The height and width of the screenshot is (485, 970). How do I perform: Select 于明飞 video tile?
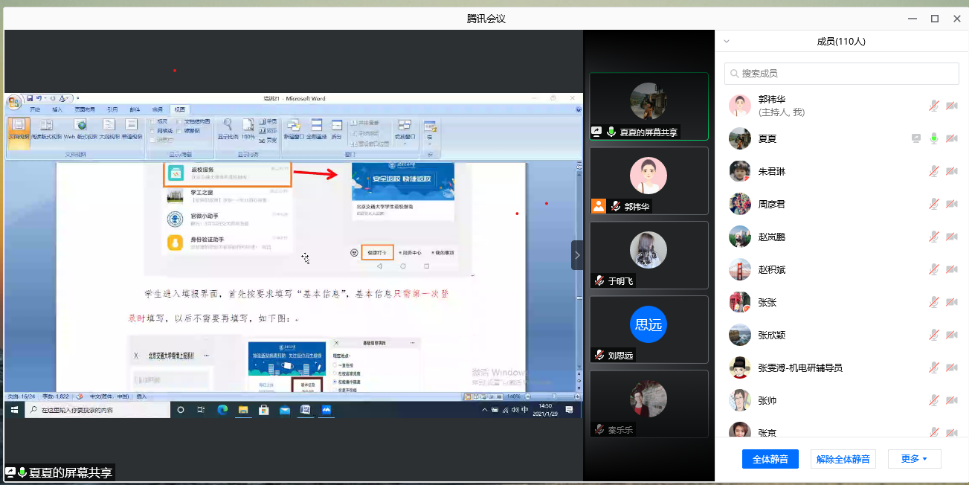click(x=648, y=255)
